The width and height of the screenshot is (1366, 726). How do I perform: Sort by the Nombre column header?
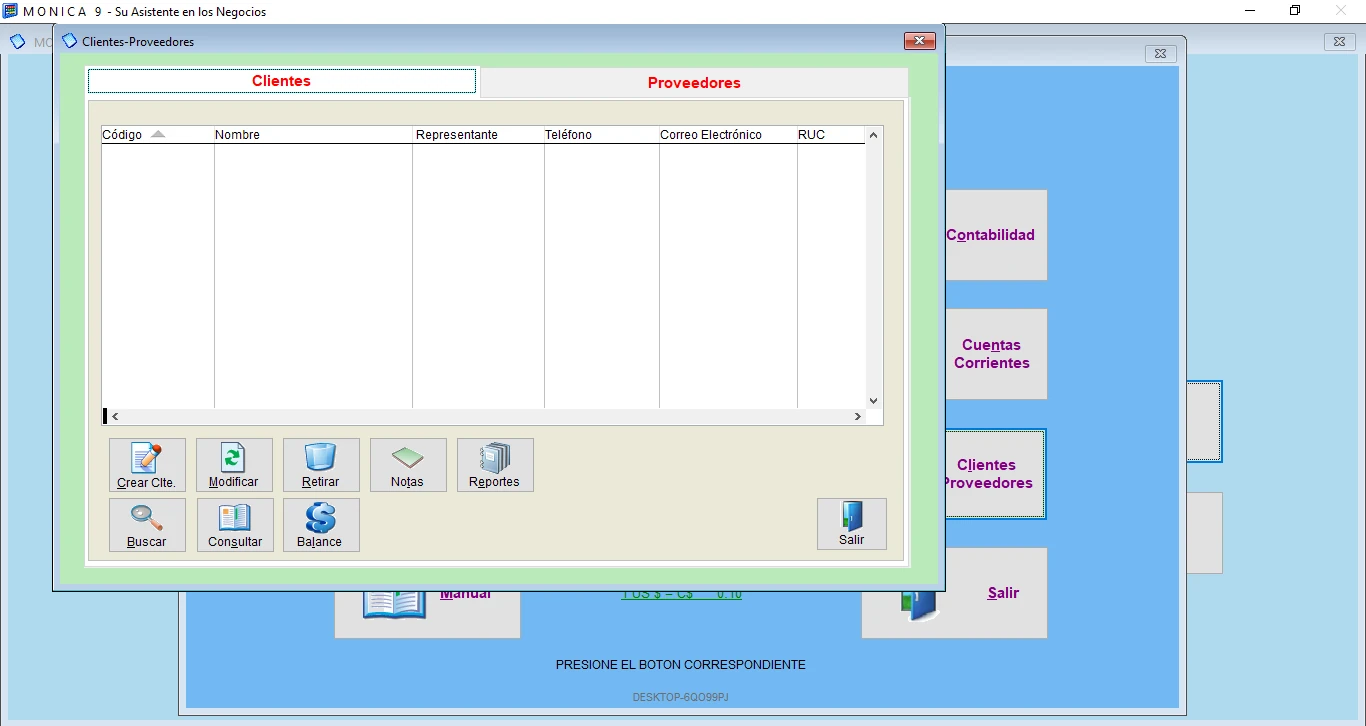[237, 134]
